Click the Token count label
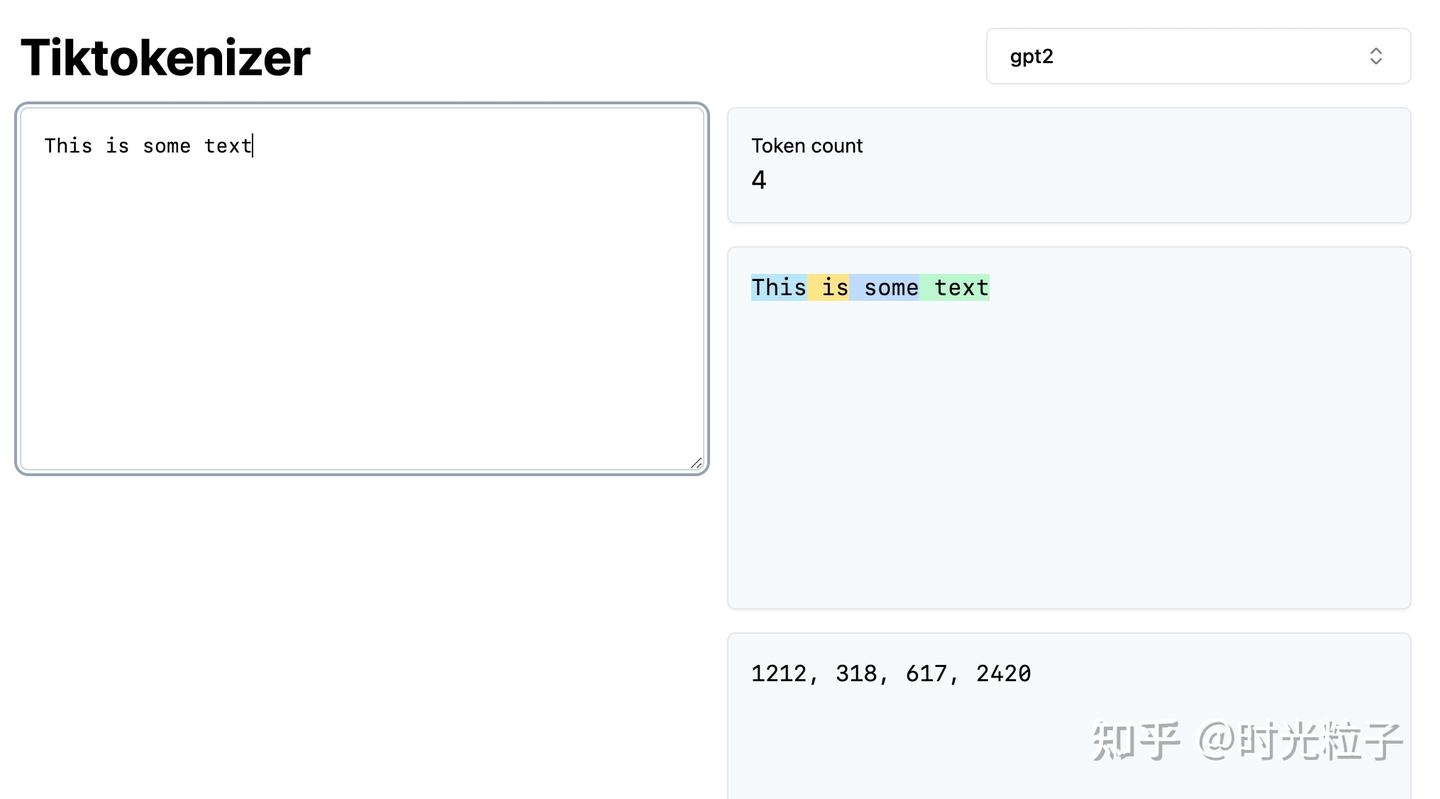This screenshot has height=799, width=1440. pos(807,145)
